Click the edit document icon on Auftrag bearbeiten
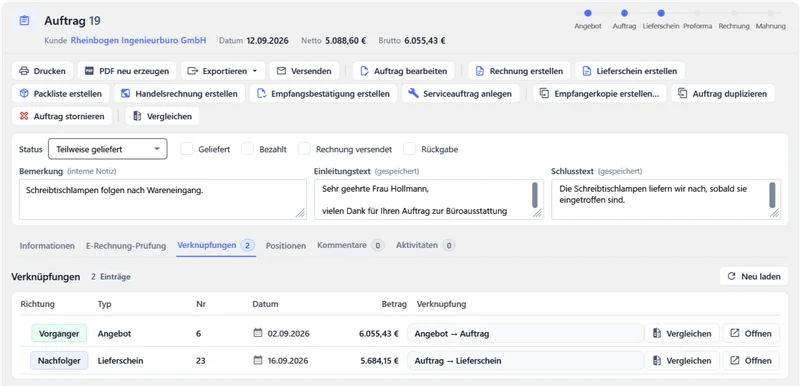This screenshot has height=386, width=800. [364, 71]
